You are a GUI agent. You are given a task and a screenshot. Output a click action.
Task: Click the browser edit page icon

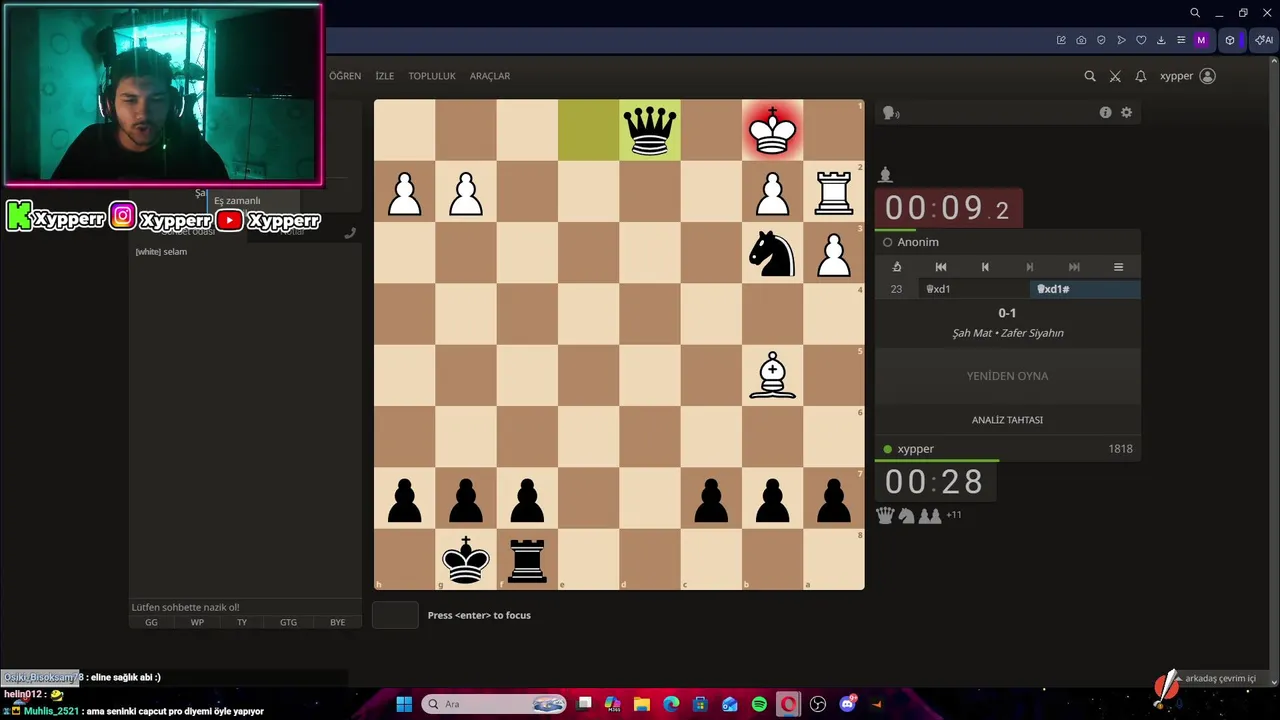(1061, 40)
